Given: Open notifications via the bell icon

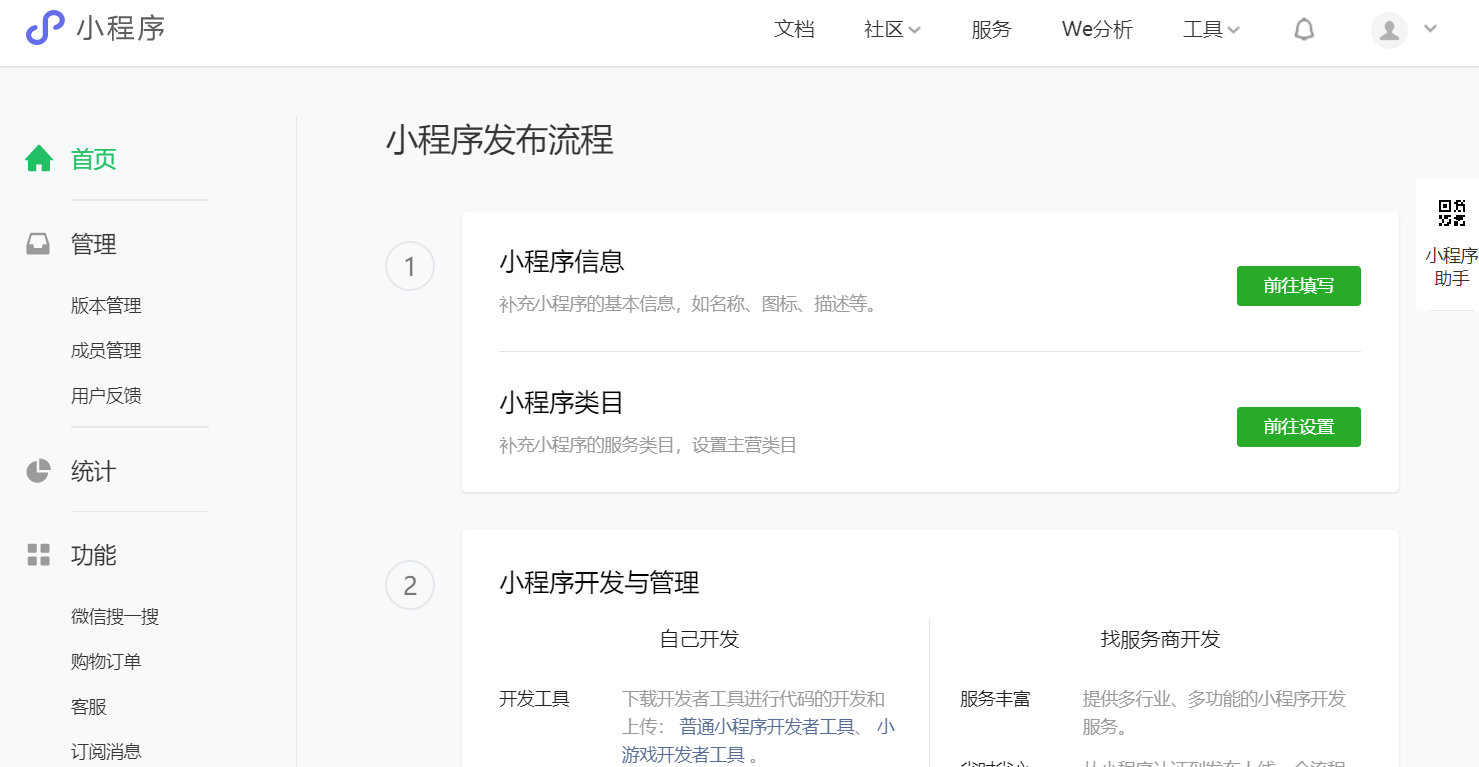Looking at the screenshot, I should 1304,30.
